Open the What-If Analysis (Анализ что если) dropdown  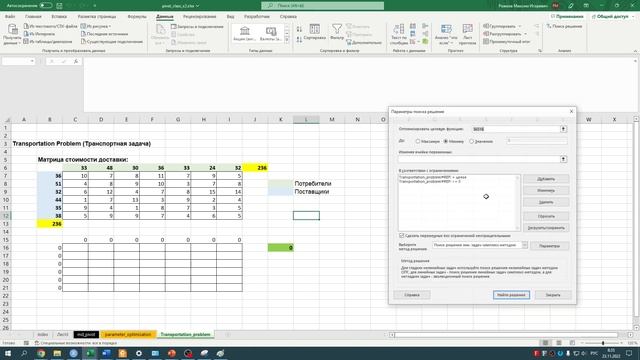(x=446, y=34)
